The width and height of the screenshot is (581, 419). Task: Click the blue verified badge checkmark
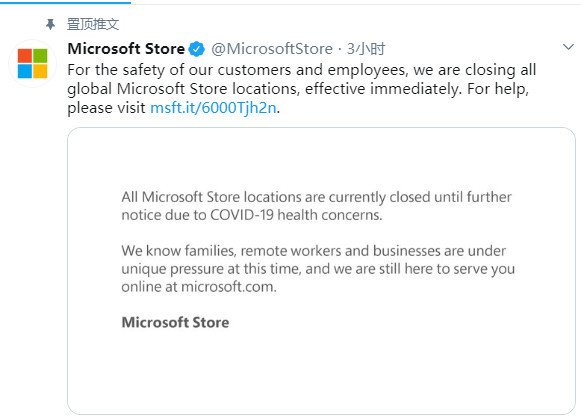pos(197,49)
